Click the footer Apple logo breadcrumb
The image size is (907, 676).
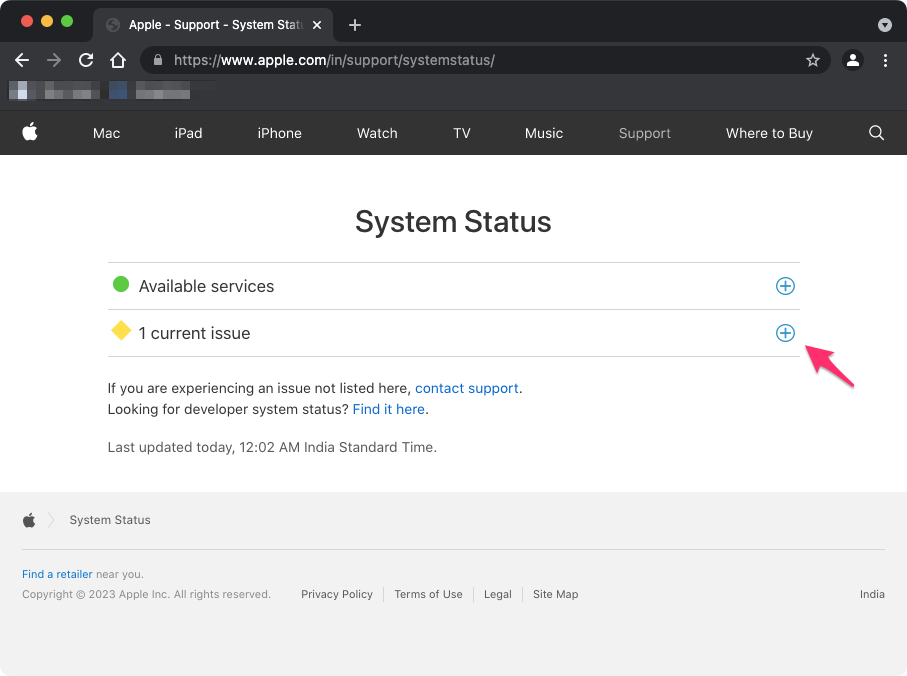(x=29, y=520)
